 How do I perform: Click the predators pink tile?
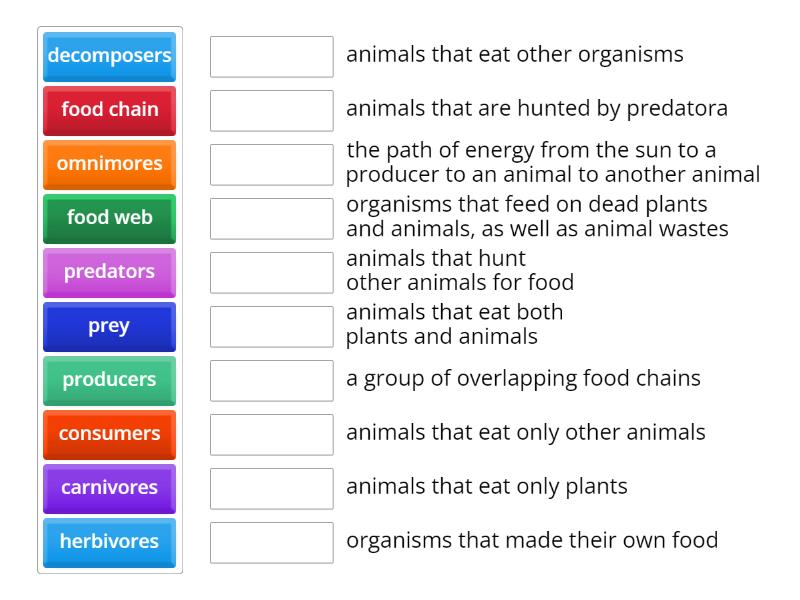109,273
